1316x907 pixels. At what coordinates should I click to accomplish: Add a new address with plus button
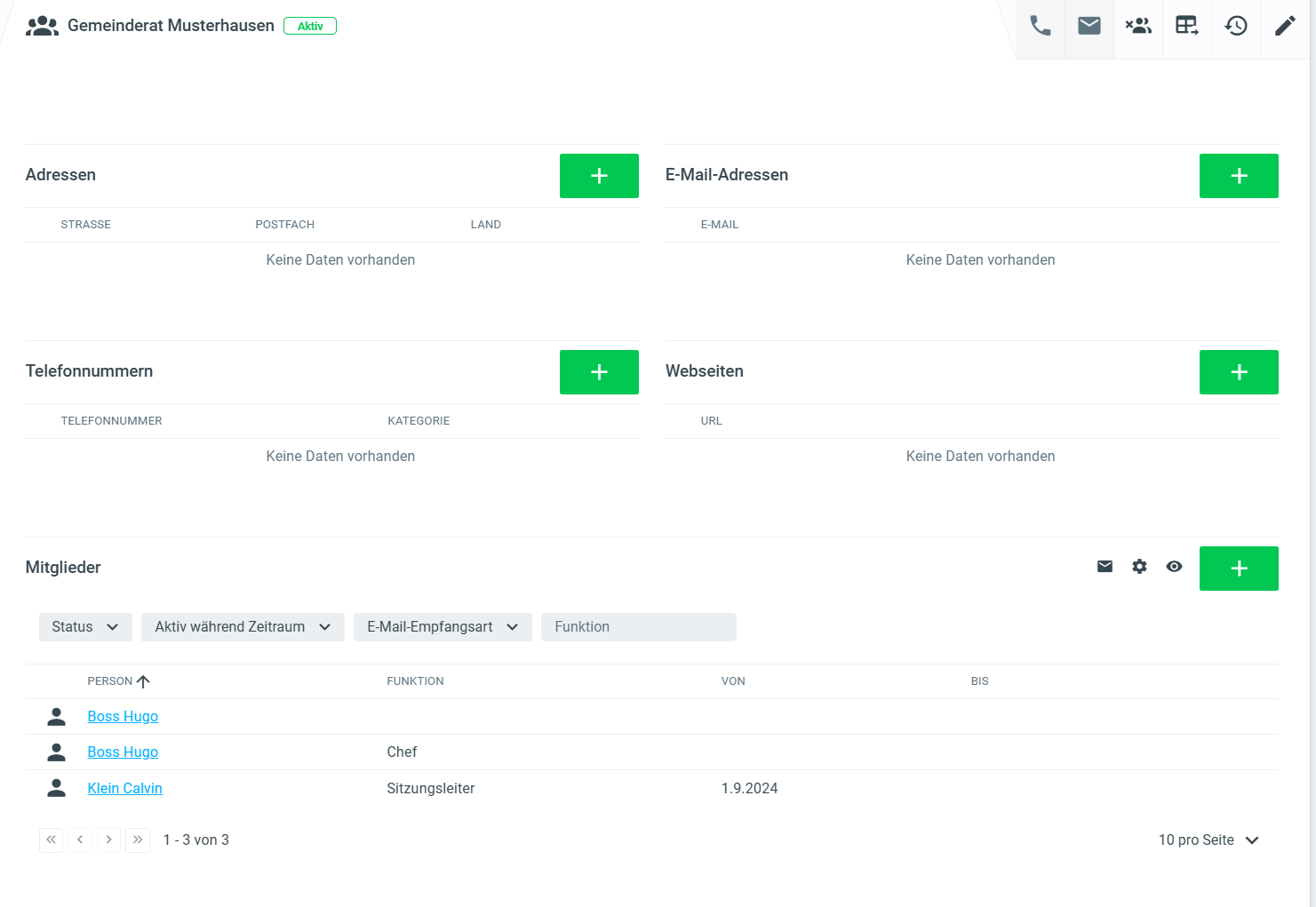click(x=599, y=176)
